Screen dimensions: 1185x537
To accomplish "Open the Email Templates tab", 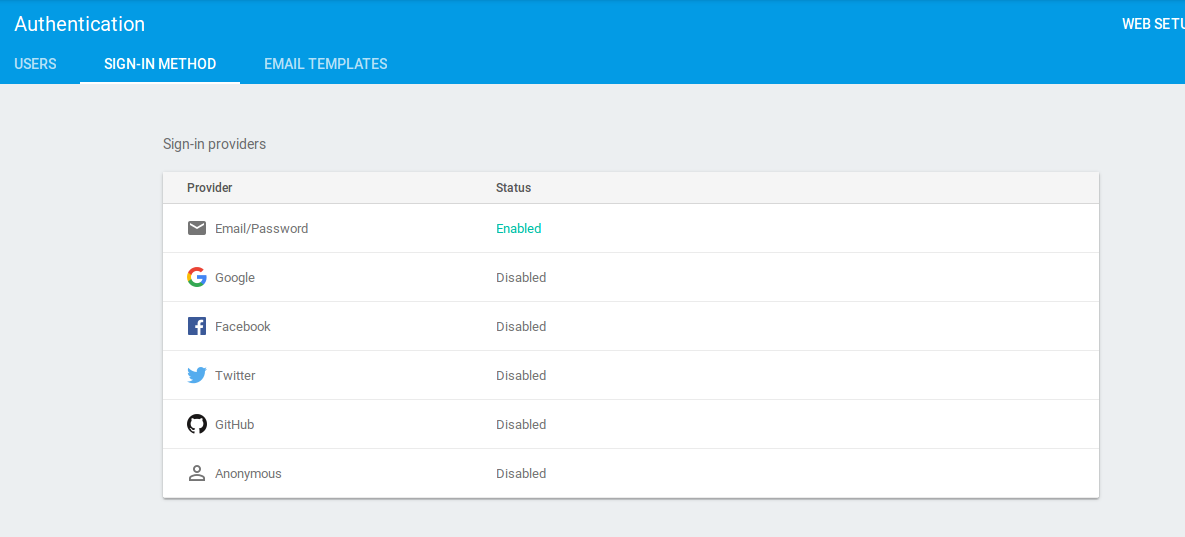I will (325, 64).
